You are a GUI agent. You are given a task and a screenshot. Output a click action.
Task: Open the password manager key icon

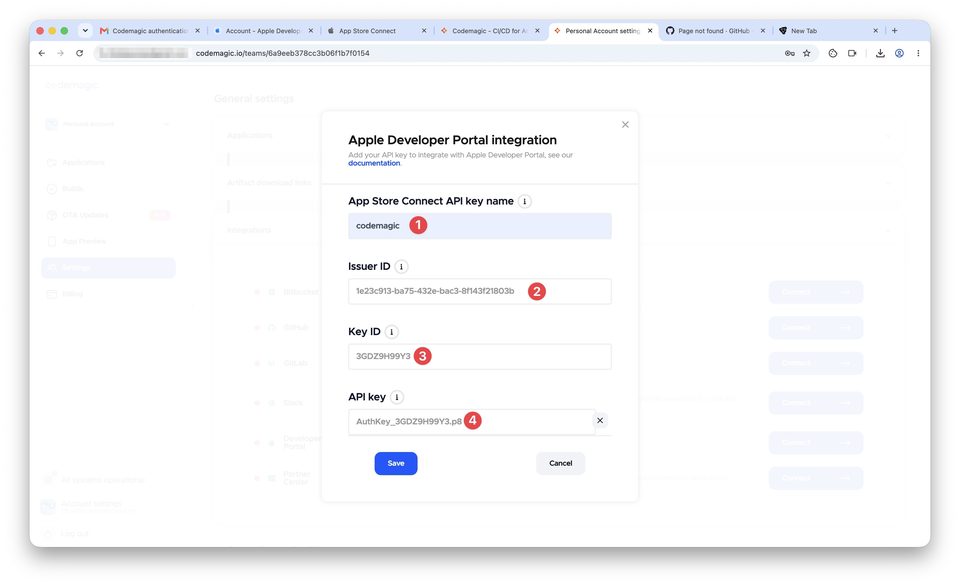click(x=790, y=53)
